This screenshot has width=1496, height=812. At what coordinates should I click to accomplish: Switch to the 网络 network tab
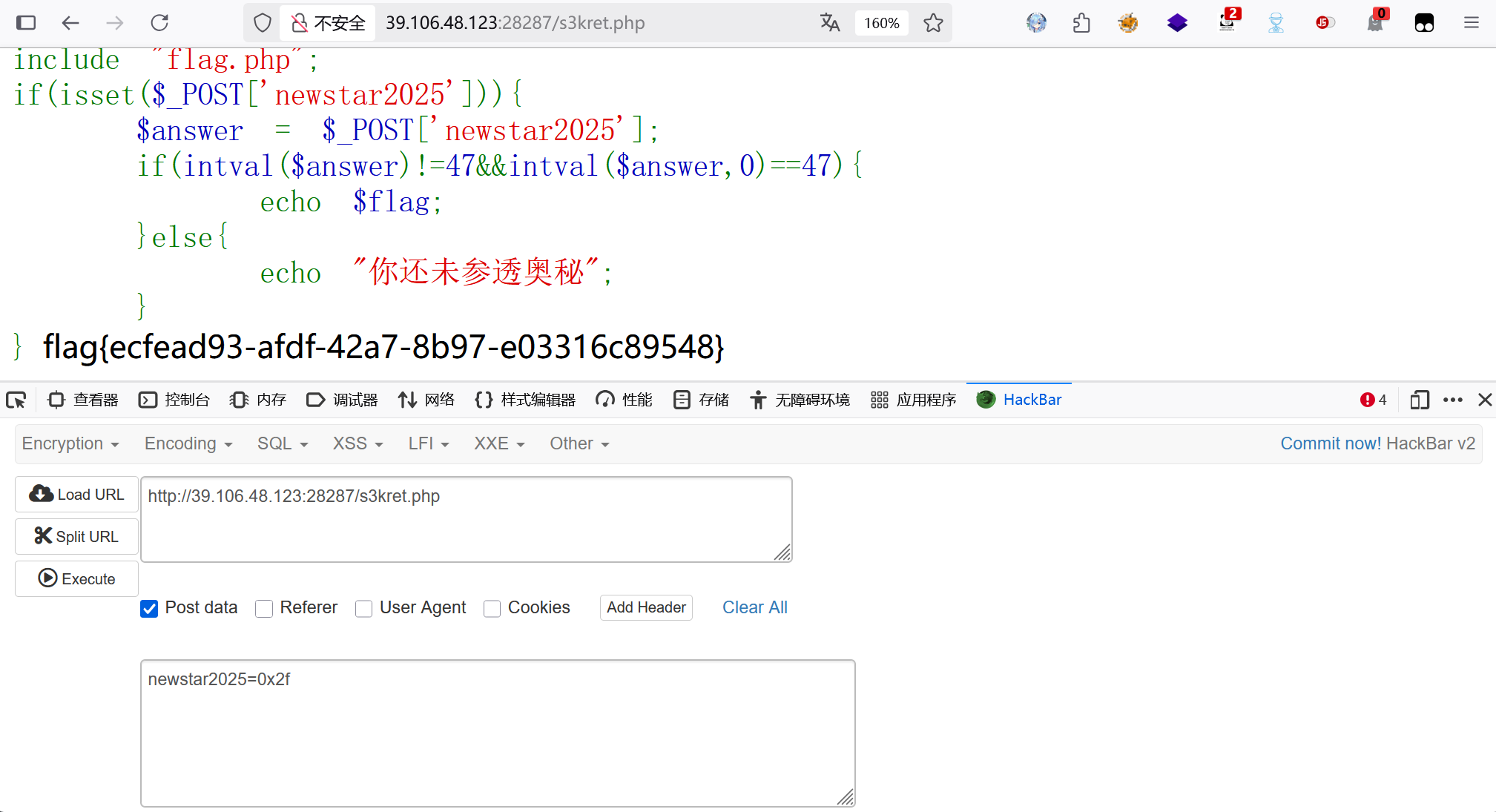[x=426, y=400]
